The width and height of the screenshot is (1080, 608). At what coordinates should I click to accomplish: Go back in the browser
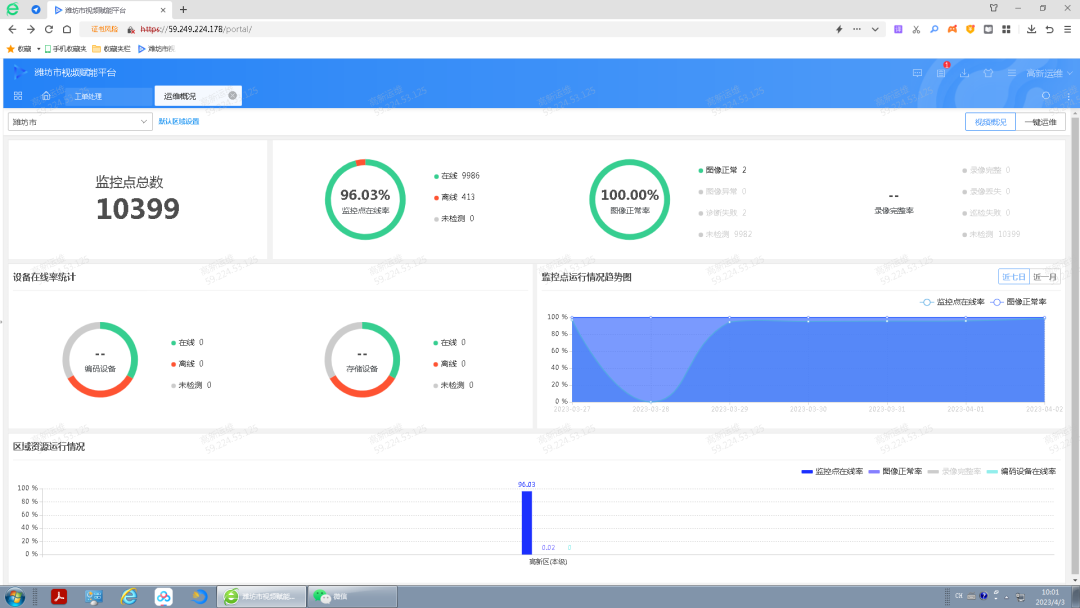click(x=12, y=30)
